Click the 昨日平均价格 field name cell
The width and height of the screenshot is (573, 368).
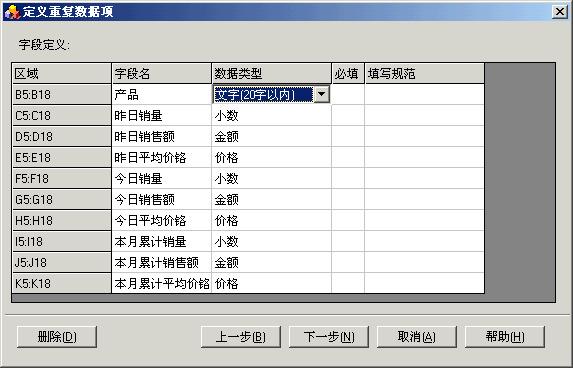[162, 158]
